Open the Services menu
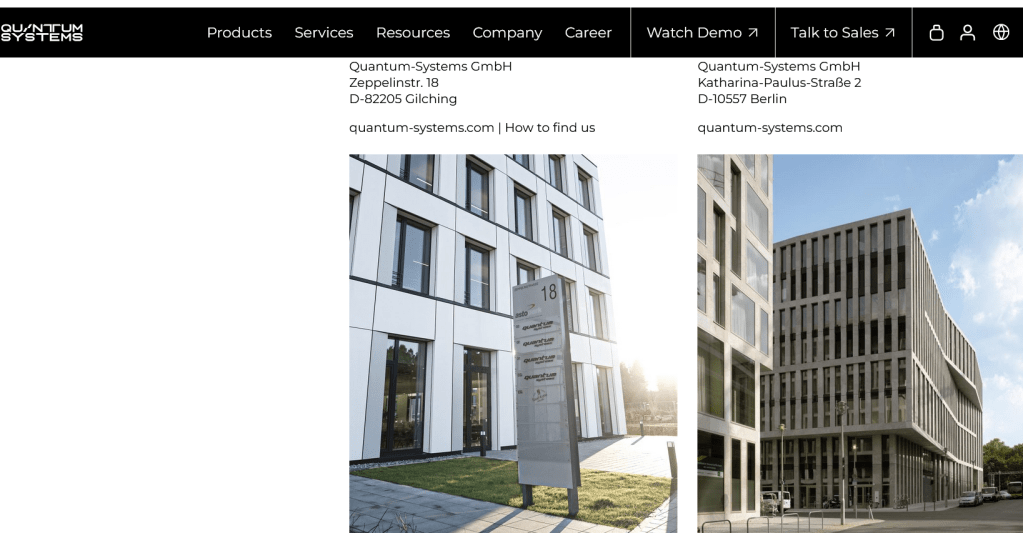The width and height of the screenshot is (1023, 533). [324, 33]
